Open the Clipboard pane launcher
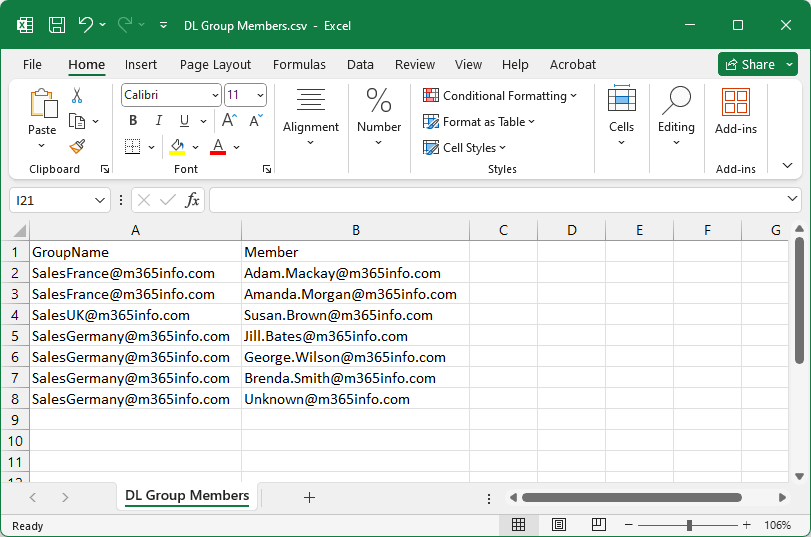This screenshot has height=537, width=811. pos(105,169)
